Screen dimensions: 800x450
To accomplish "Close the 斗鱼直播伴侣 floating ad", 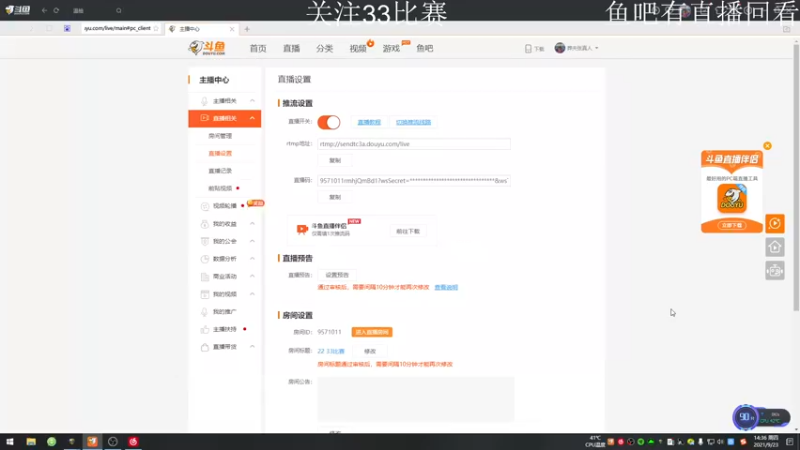I will tap(767, 146).
